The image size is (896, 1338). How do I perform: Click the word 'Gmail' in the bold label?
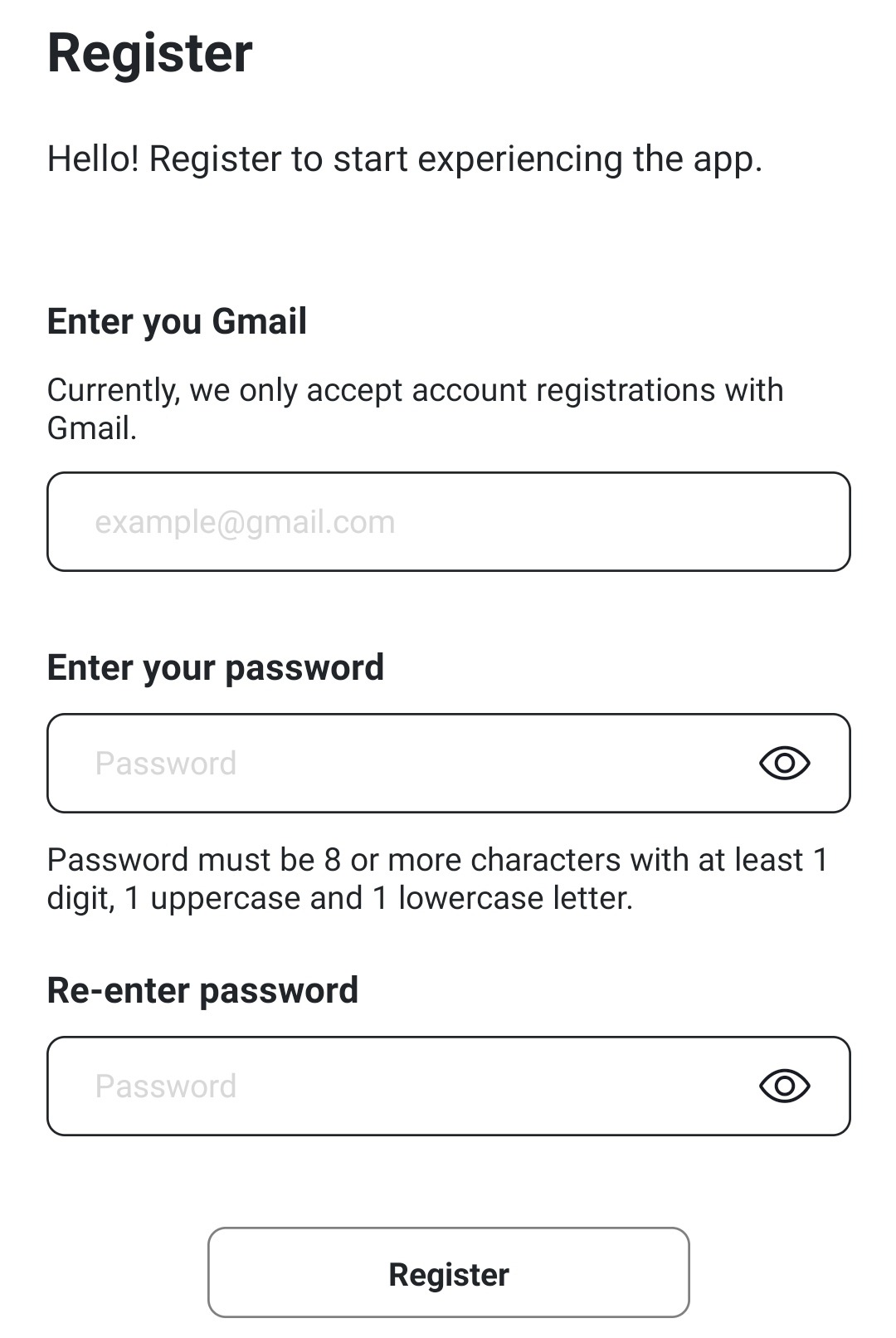point(259,322)
